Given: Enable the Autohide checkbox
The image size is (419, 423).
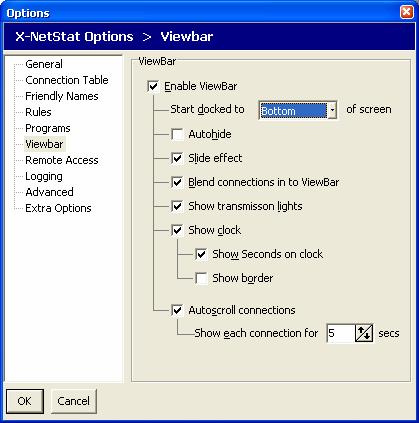Looking at the screenshot, I should (177, 134).
